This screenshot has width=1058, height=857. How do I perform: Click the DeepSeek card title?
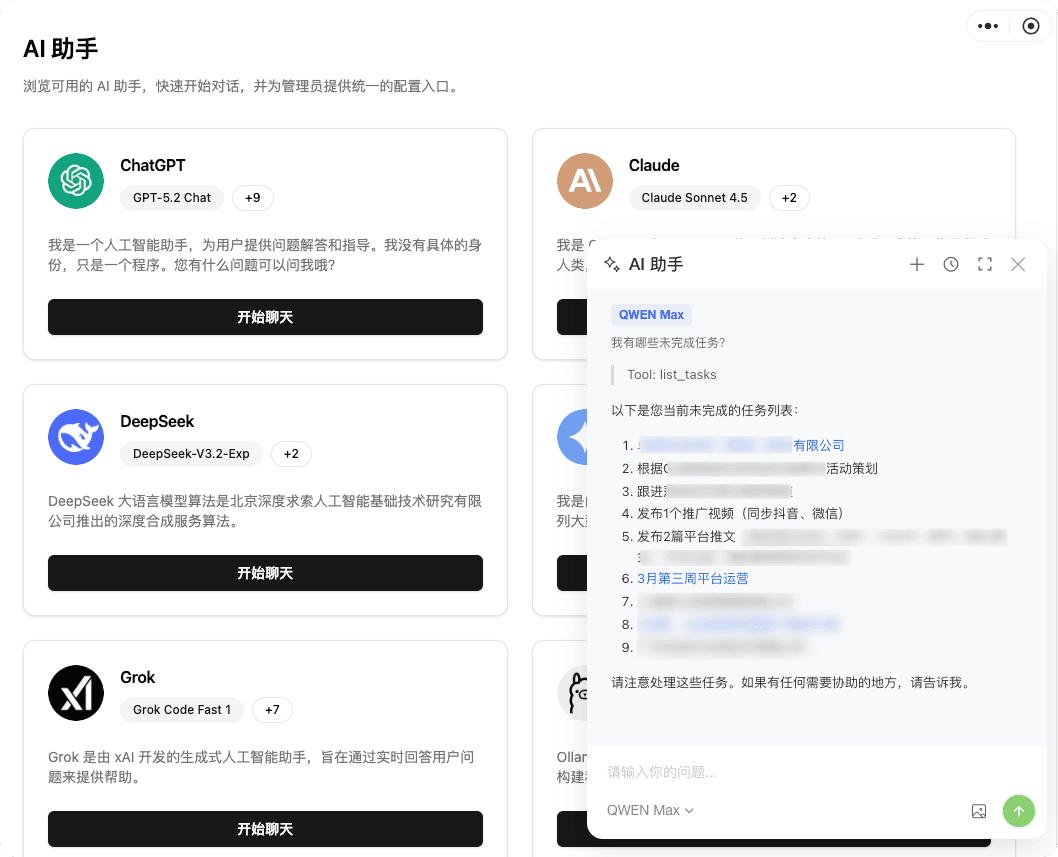click(157, 421)
